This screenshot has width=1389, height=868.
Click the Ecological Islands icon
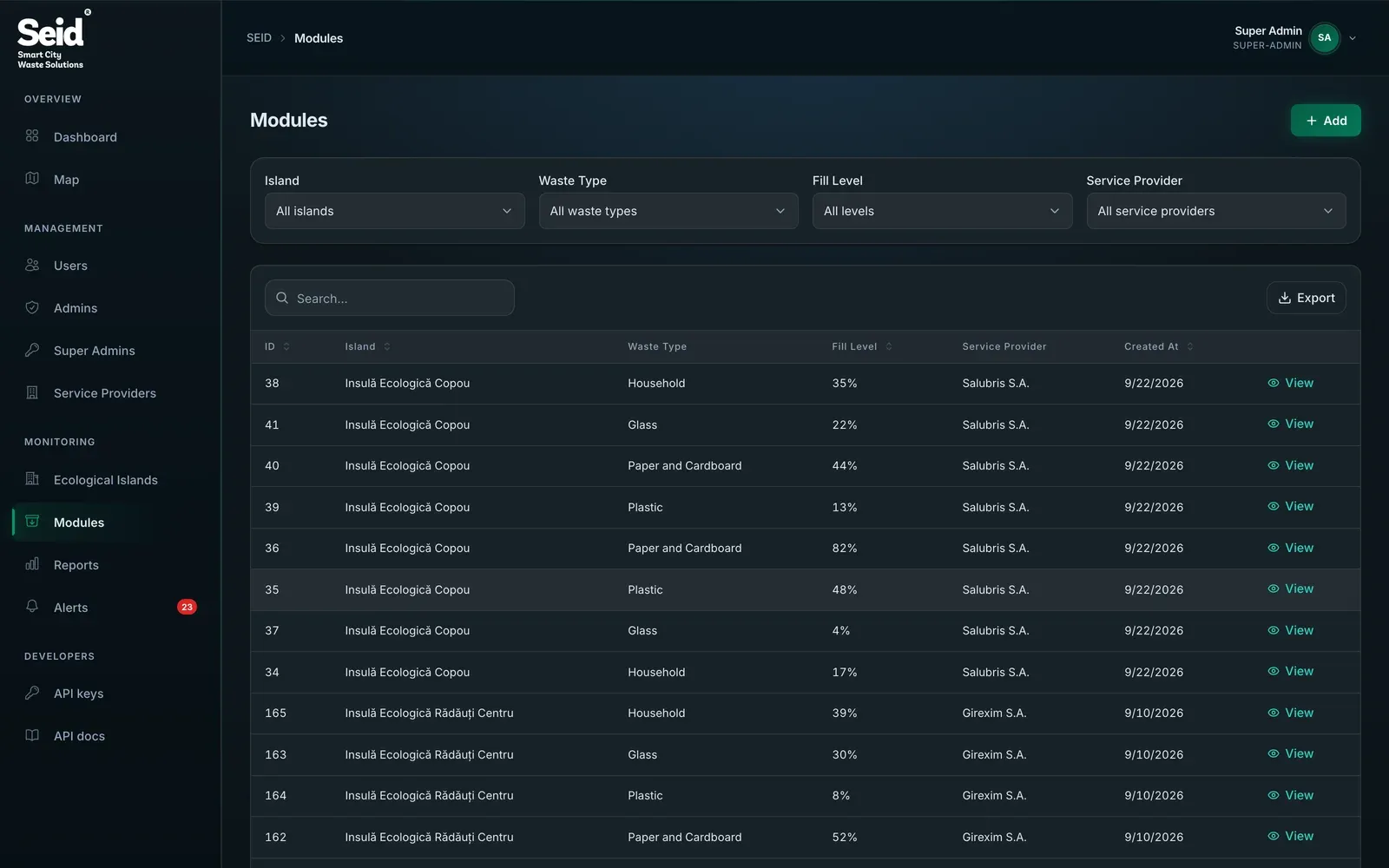point(32,479)
